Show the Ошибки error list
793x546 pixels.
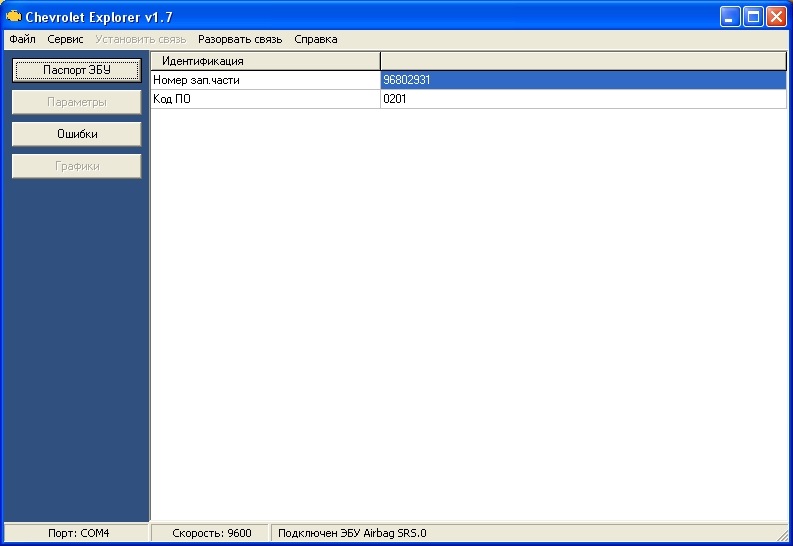point(76,134)
